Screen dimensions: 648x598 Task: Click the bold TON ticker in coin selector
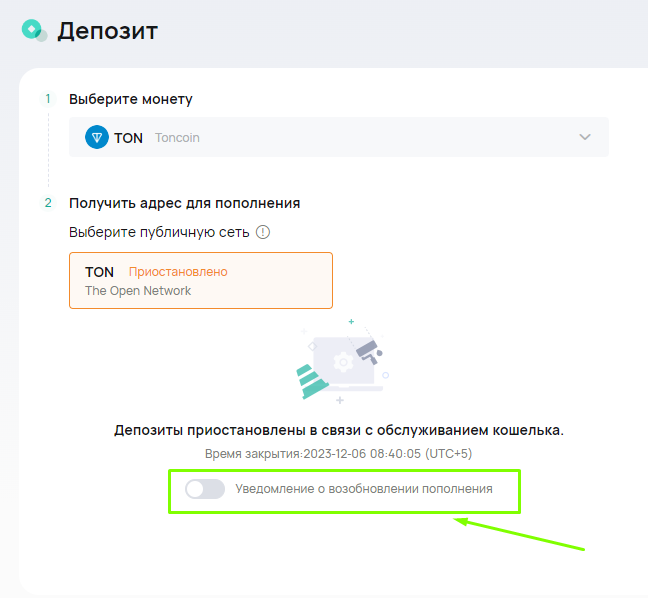point(128,138)
